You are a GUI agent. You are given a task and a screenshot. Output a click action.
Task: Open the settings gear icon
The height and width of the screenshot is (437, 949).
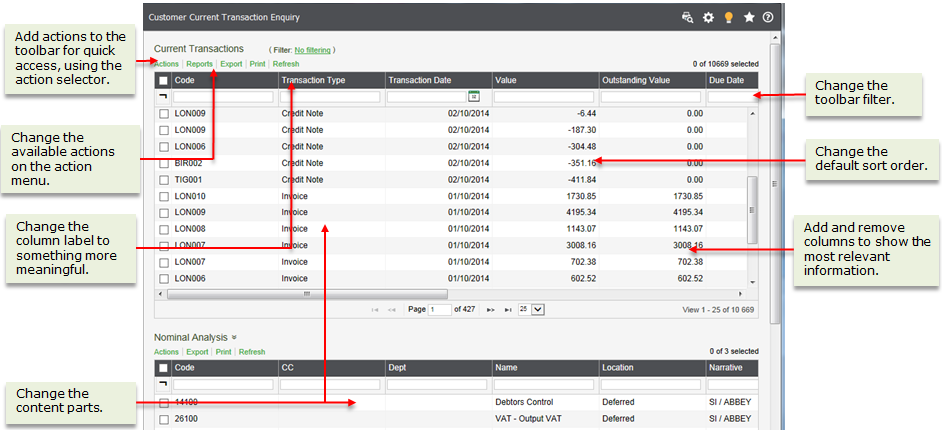[x=708, y=18]
